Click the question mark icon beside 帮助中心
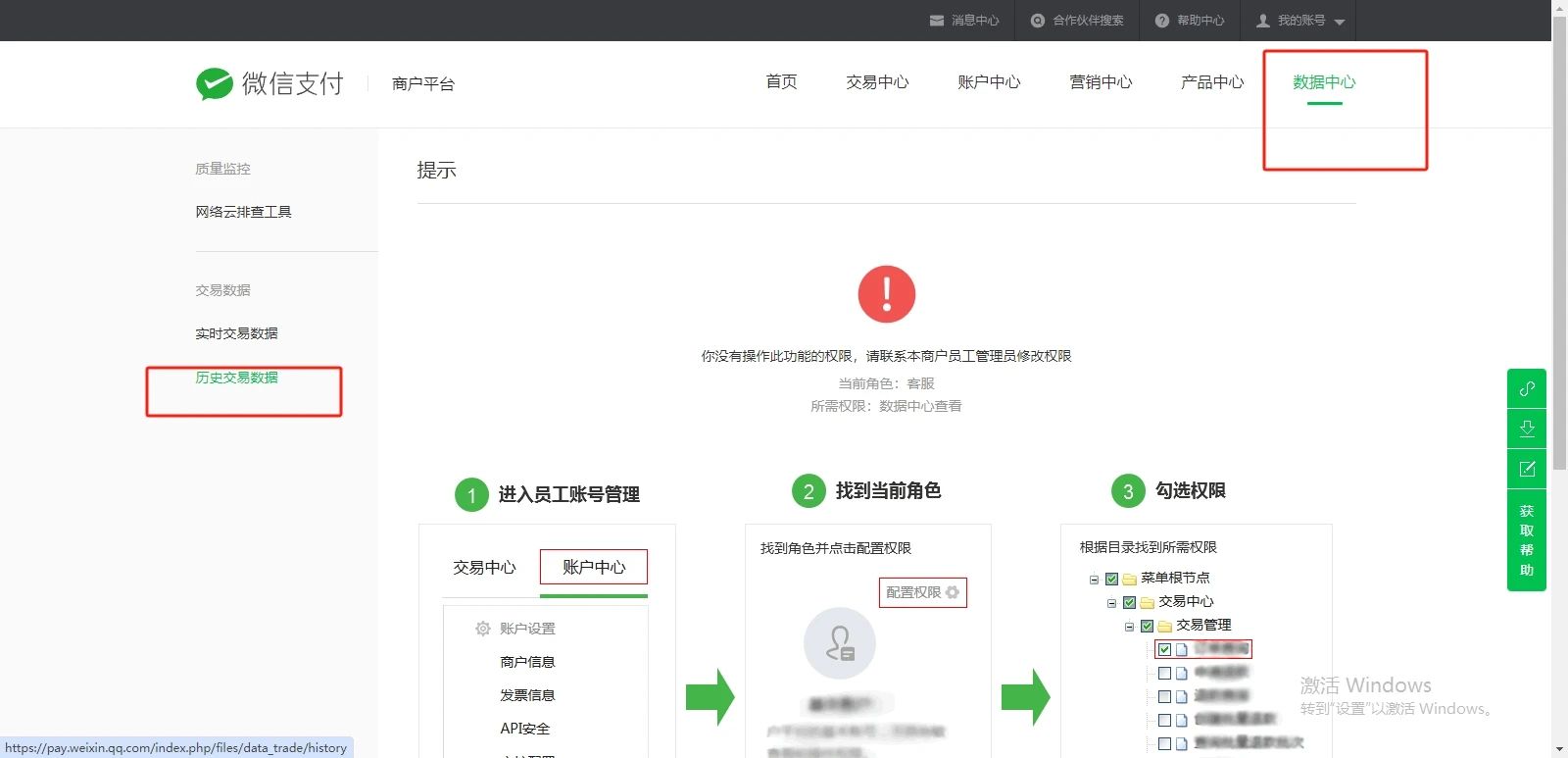 pyautogui.click(x=1162, y=21)
